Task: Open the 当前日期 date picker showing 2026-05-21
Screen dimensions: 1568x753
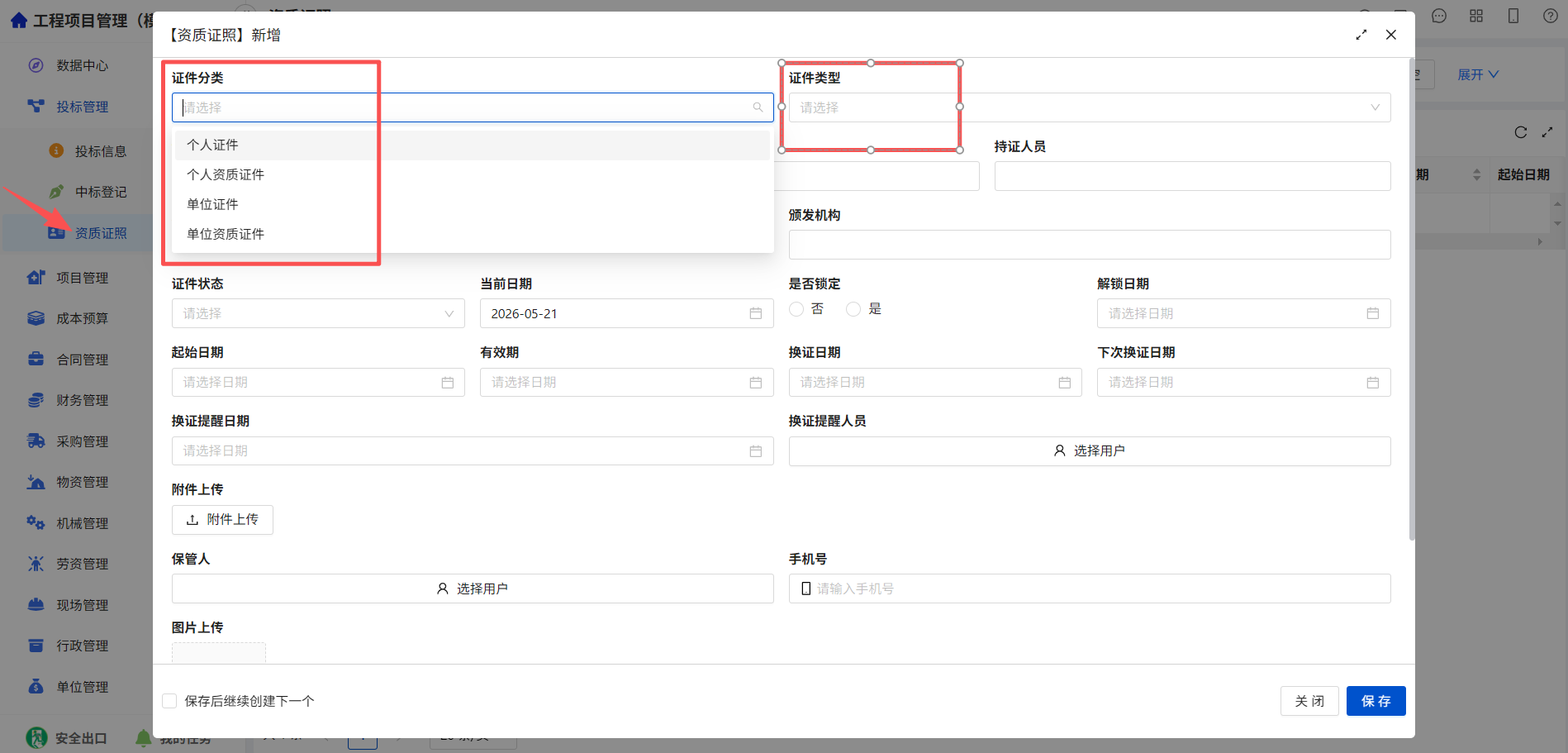Action: coord(626,313)
